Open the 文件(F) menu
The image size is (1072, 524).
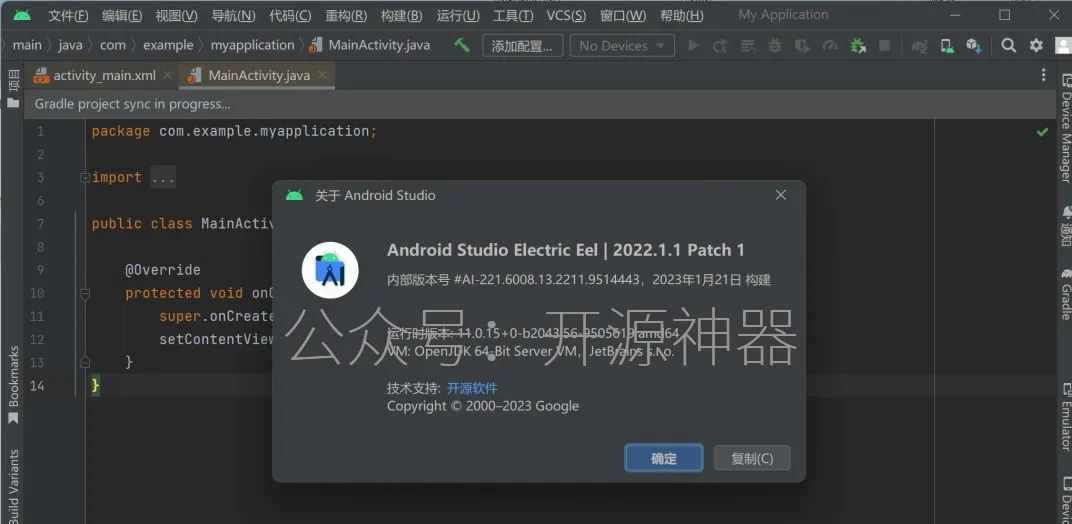(x=68, y=16)
